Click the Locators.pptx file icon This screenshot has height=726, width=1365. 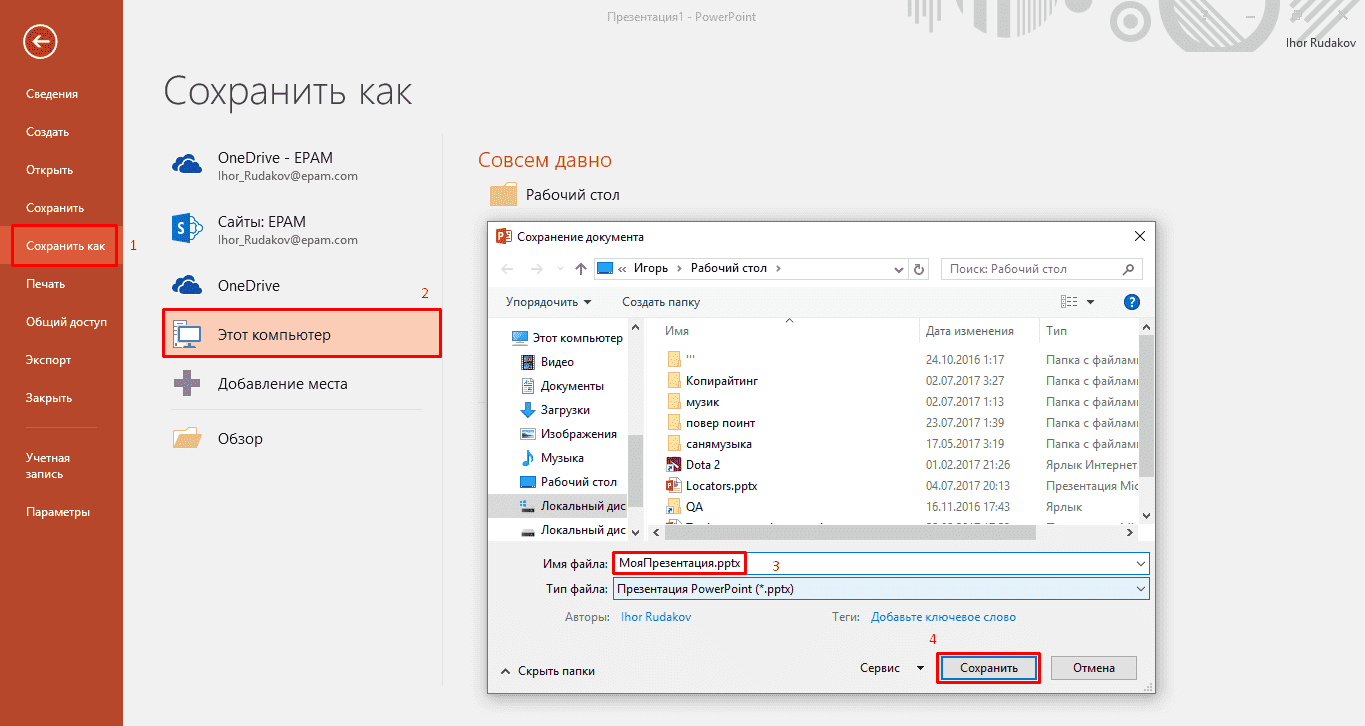click(x=673, y=485)
